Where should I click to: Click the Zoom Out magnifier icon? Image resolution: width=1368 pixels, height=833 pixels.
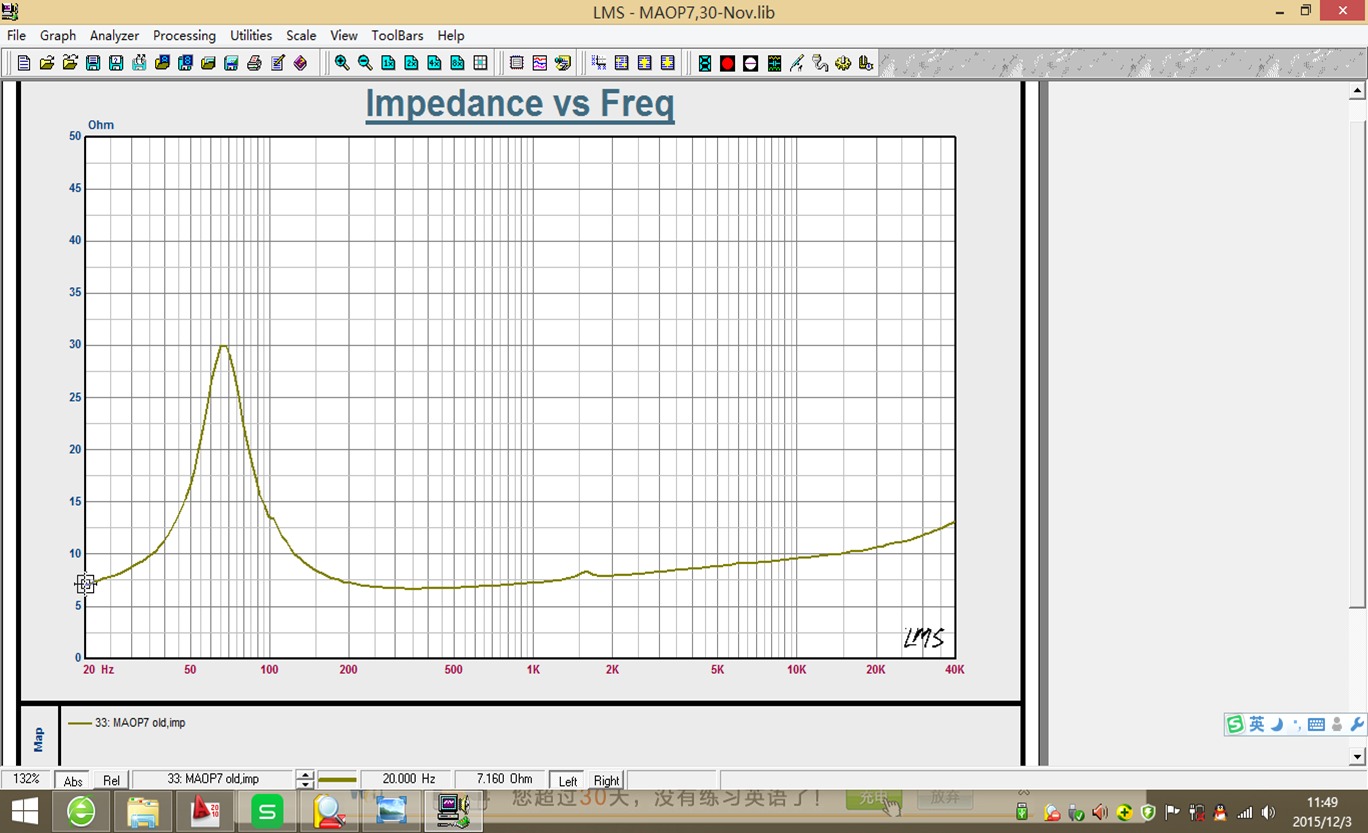365,63
